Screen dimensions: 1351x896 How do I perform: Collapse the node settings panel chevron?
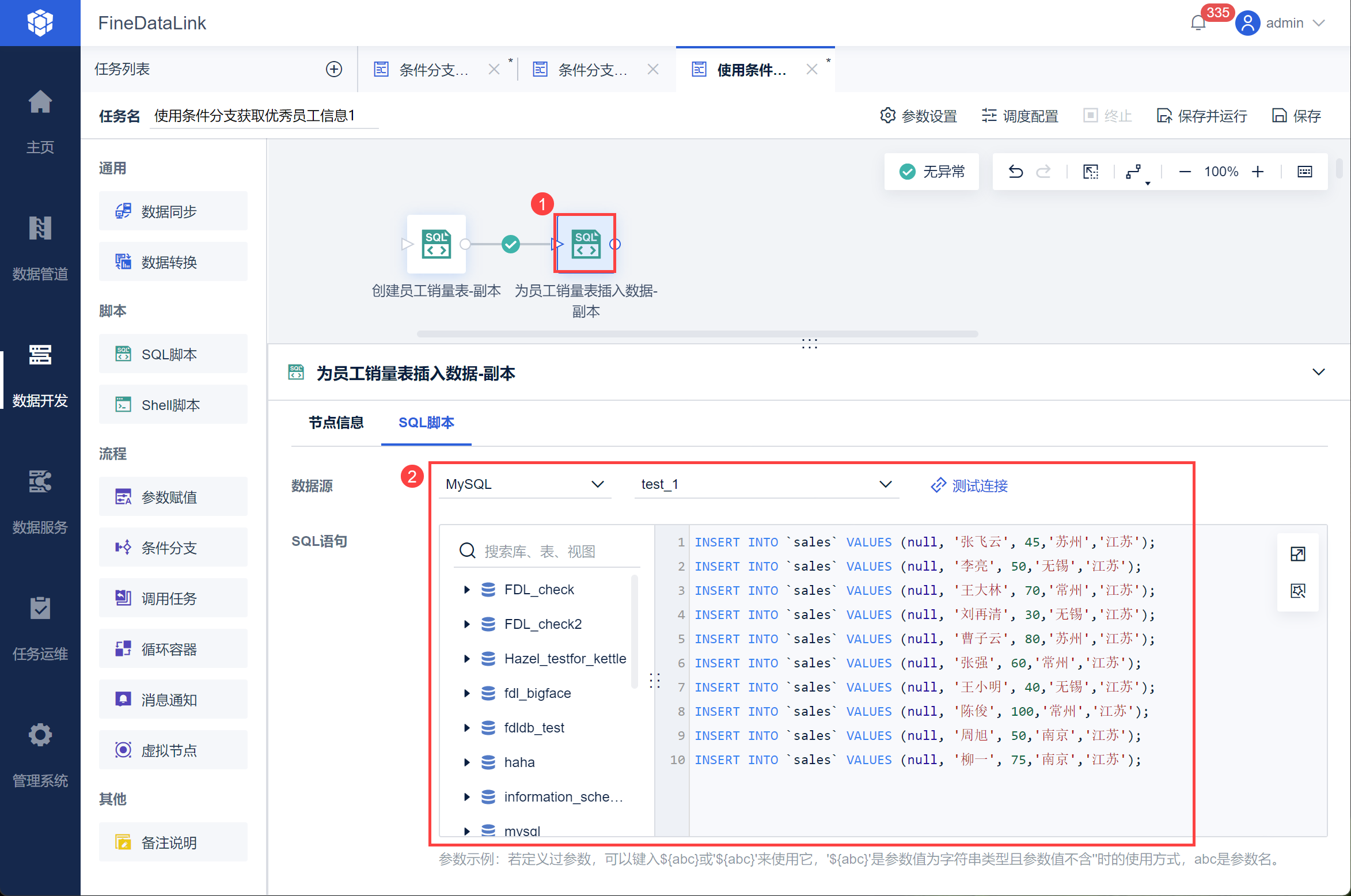pos(1318,373)
